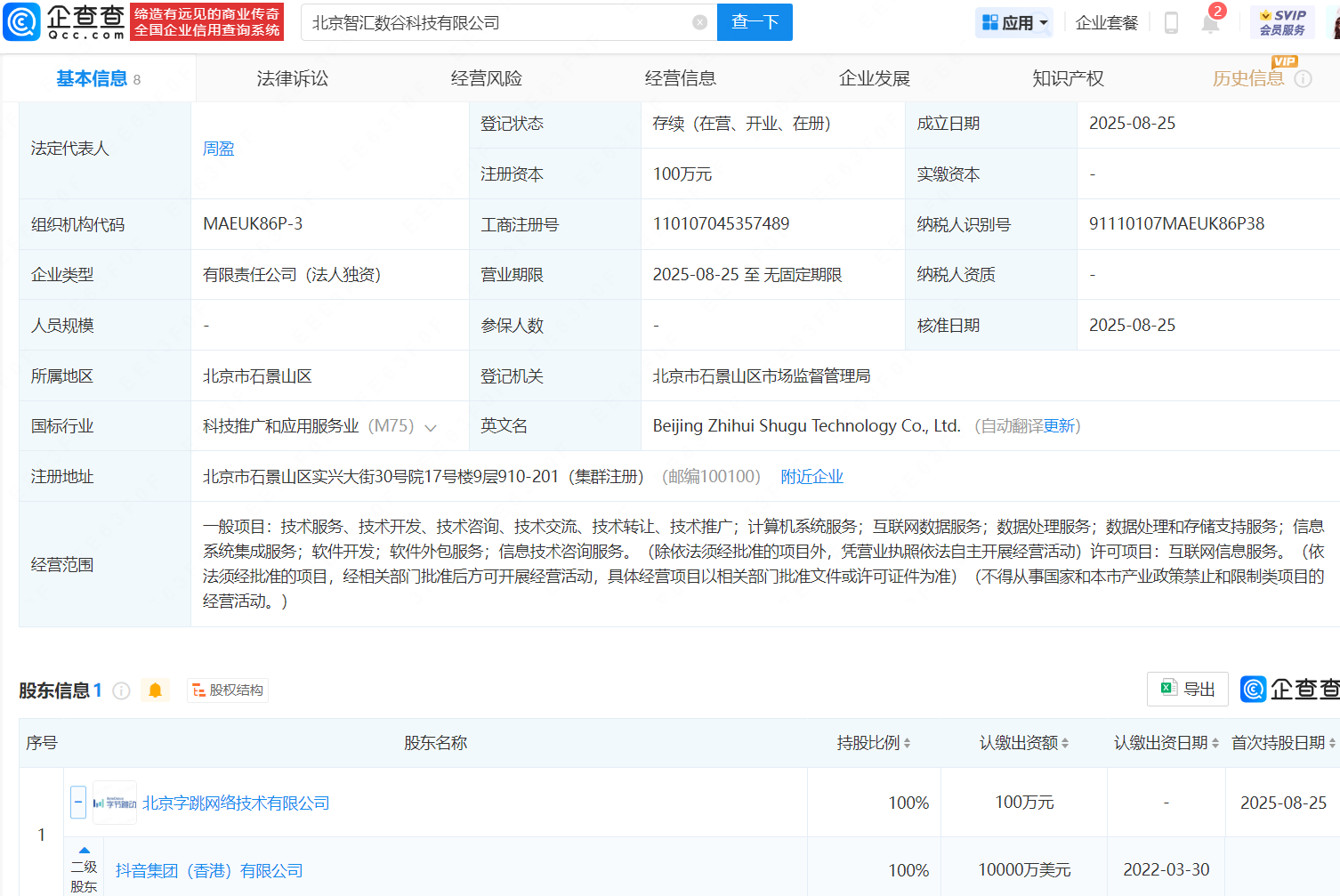Sort by 持股比例 column

tap(873, 743)
